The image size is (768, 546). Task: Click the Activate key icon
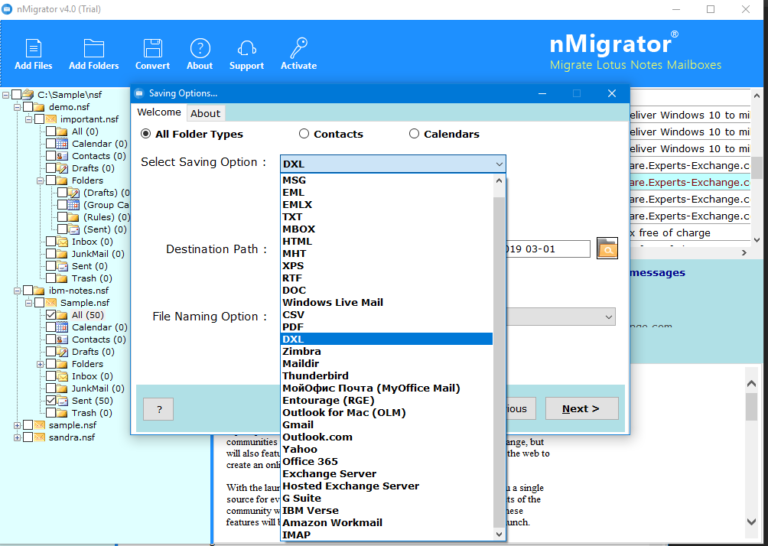click(x=298, y=47)
